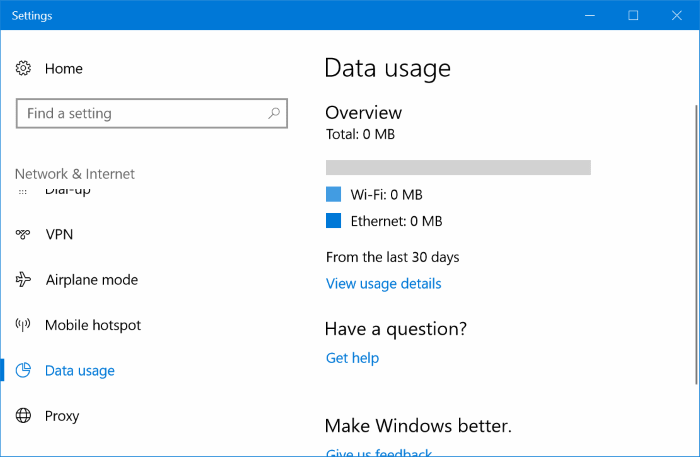Screen dimensions: 700x457
Task: Click the Proxy globe icon
Action: tap(23, 415)
